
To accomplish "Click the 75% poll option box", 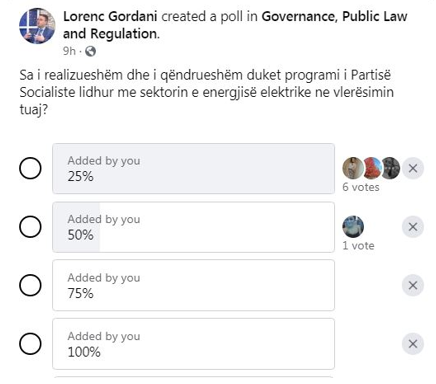I will (193, 285).
